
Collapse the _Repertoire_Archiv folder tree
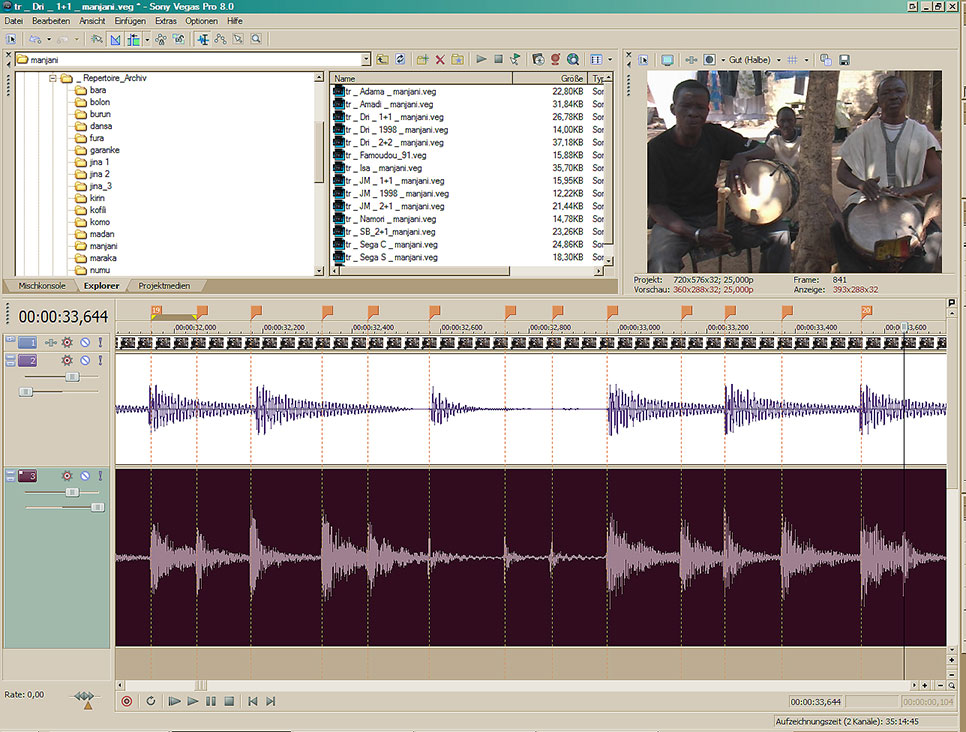point(51,78)
